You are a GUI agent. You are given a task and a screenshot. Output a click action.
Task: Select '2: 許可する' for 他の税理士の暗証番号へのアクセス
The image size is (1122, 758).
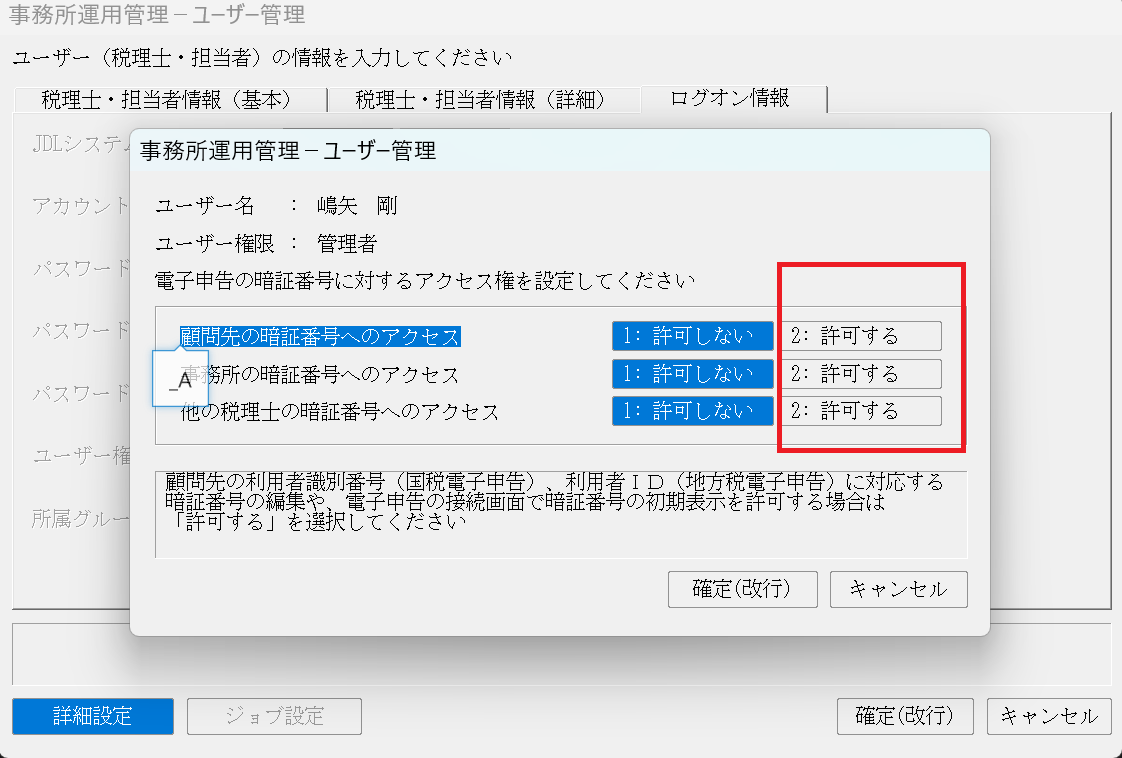pyautogui.click(x=861, y=411)
